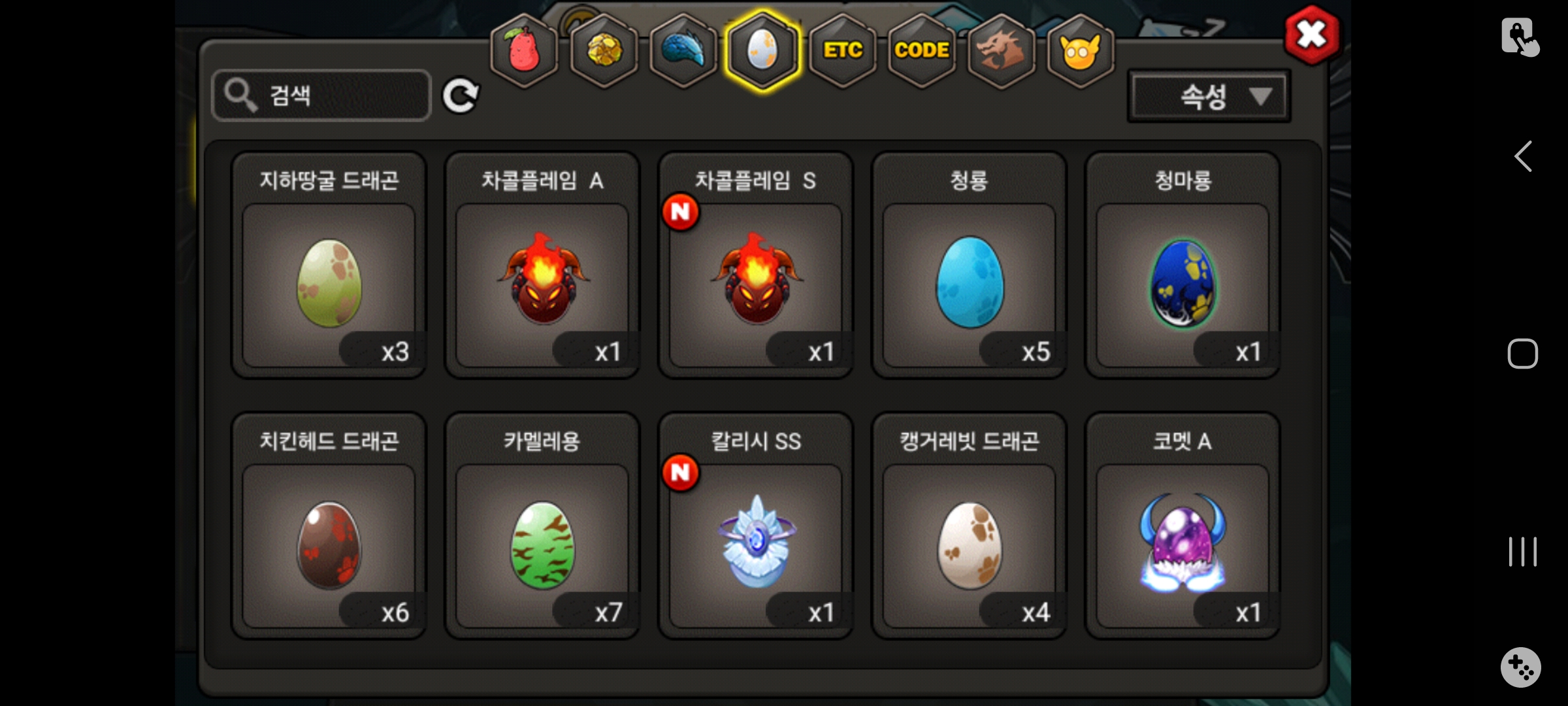Select the egg category tab
This screenshot has width=1568, height=706.
pos(762,51)
